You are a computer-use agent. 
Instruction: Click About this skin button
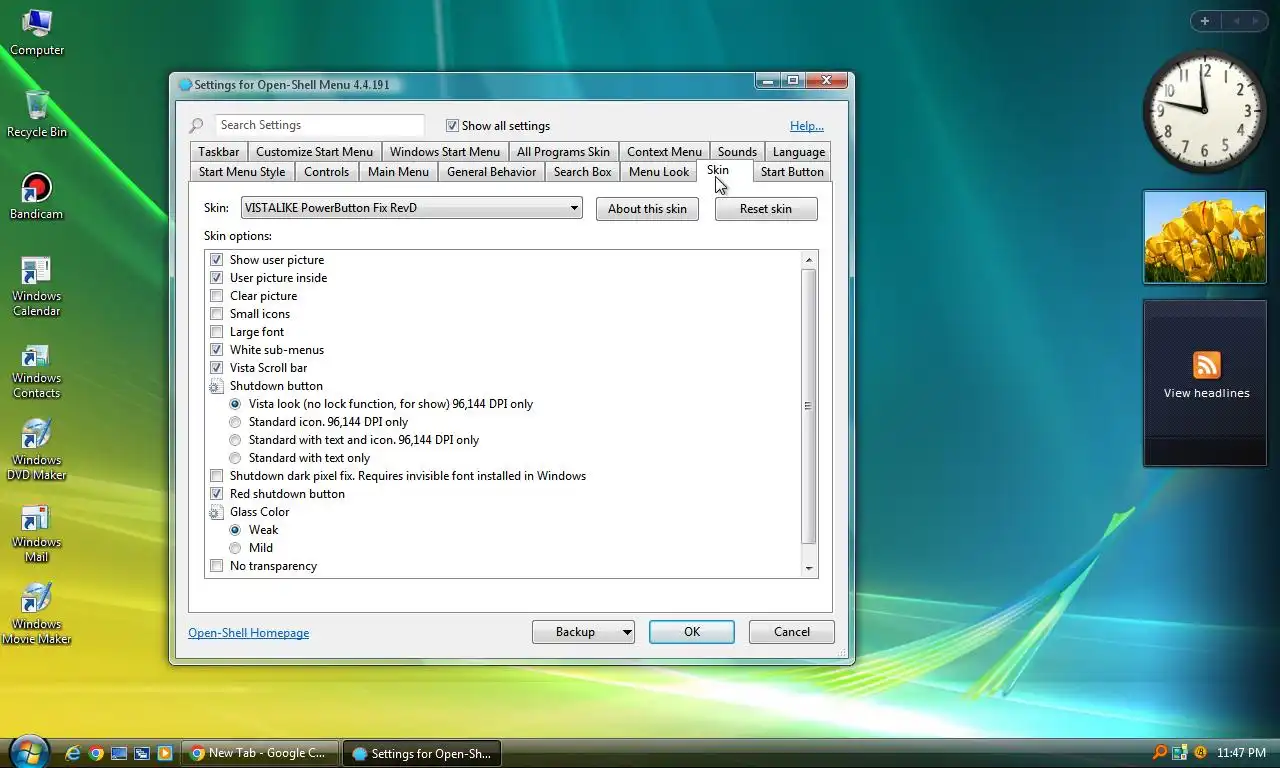pyautogui.click(x=647, y=209)
